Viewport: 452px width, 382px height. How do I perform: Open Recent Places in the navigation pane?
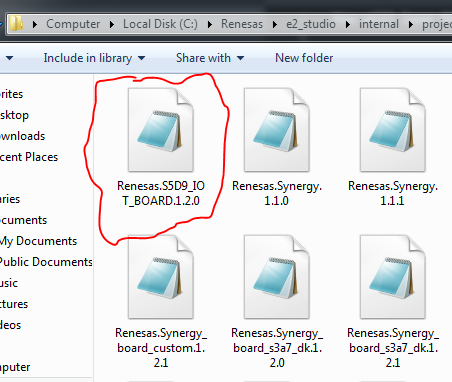[29, 157]
